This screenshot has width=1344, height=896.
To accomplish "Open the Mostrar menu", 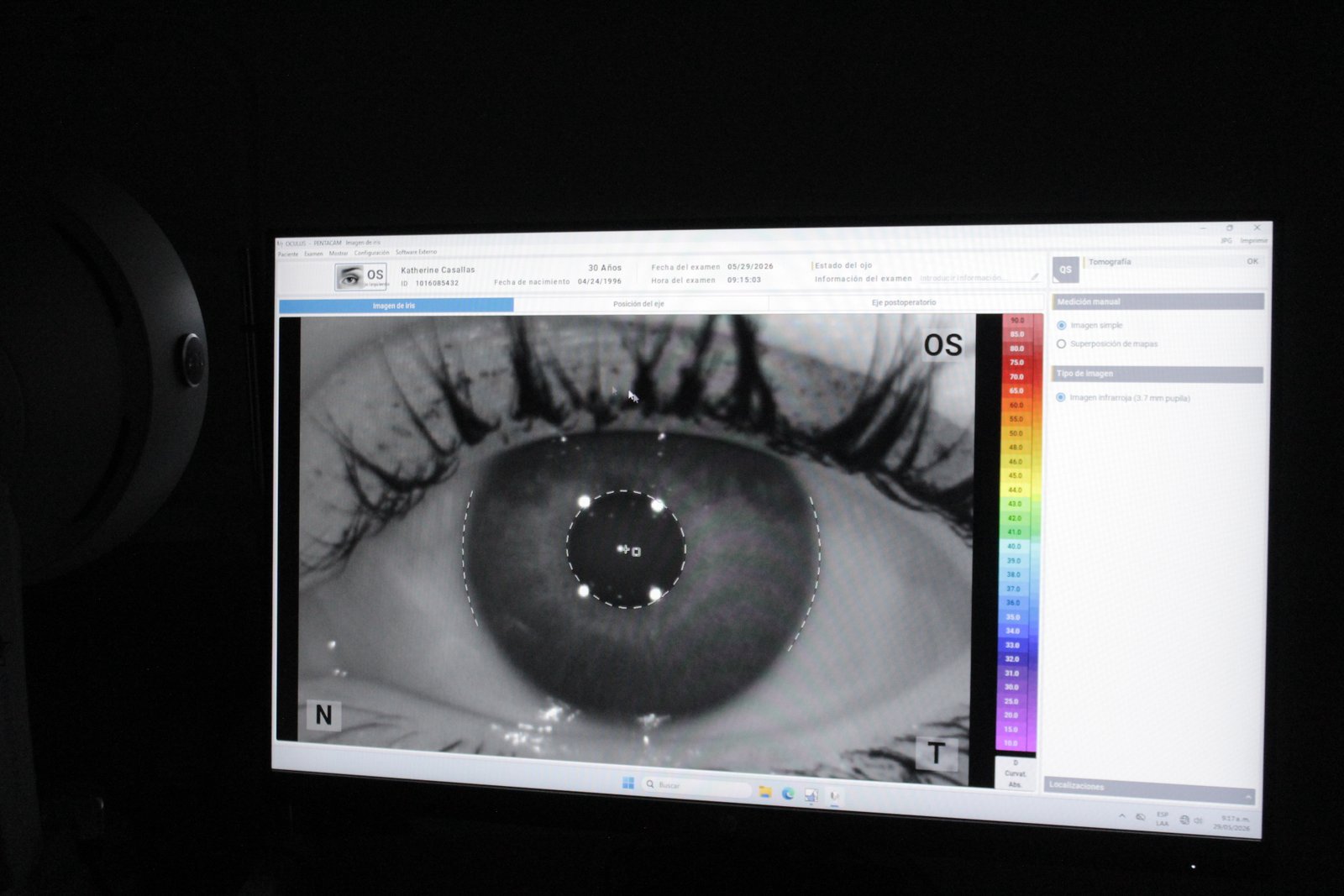I will click(x=339, y=253).
